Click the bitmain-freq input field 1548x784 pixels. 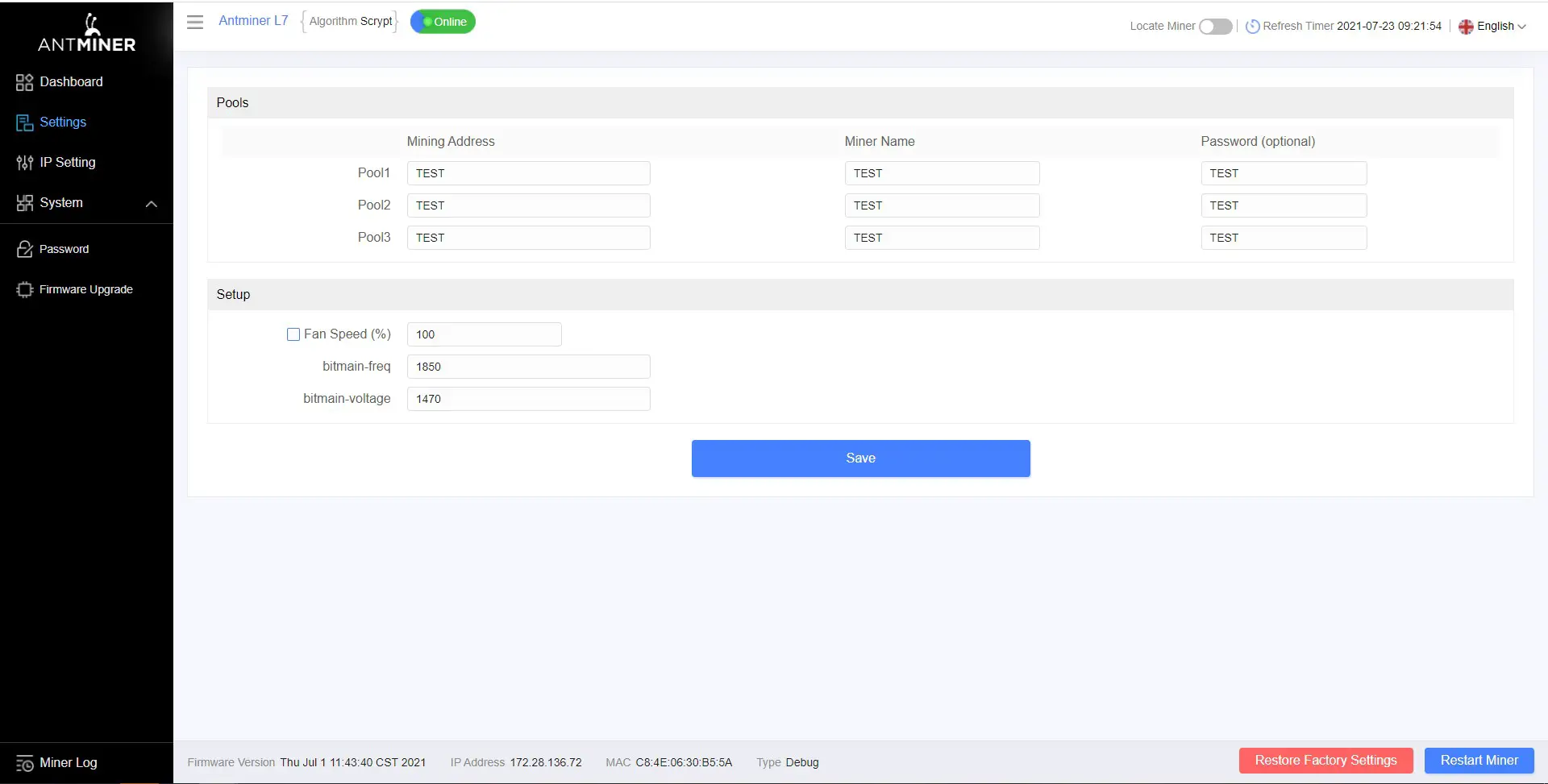pos(529,367)
